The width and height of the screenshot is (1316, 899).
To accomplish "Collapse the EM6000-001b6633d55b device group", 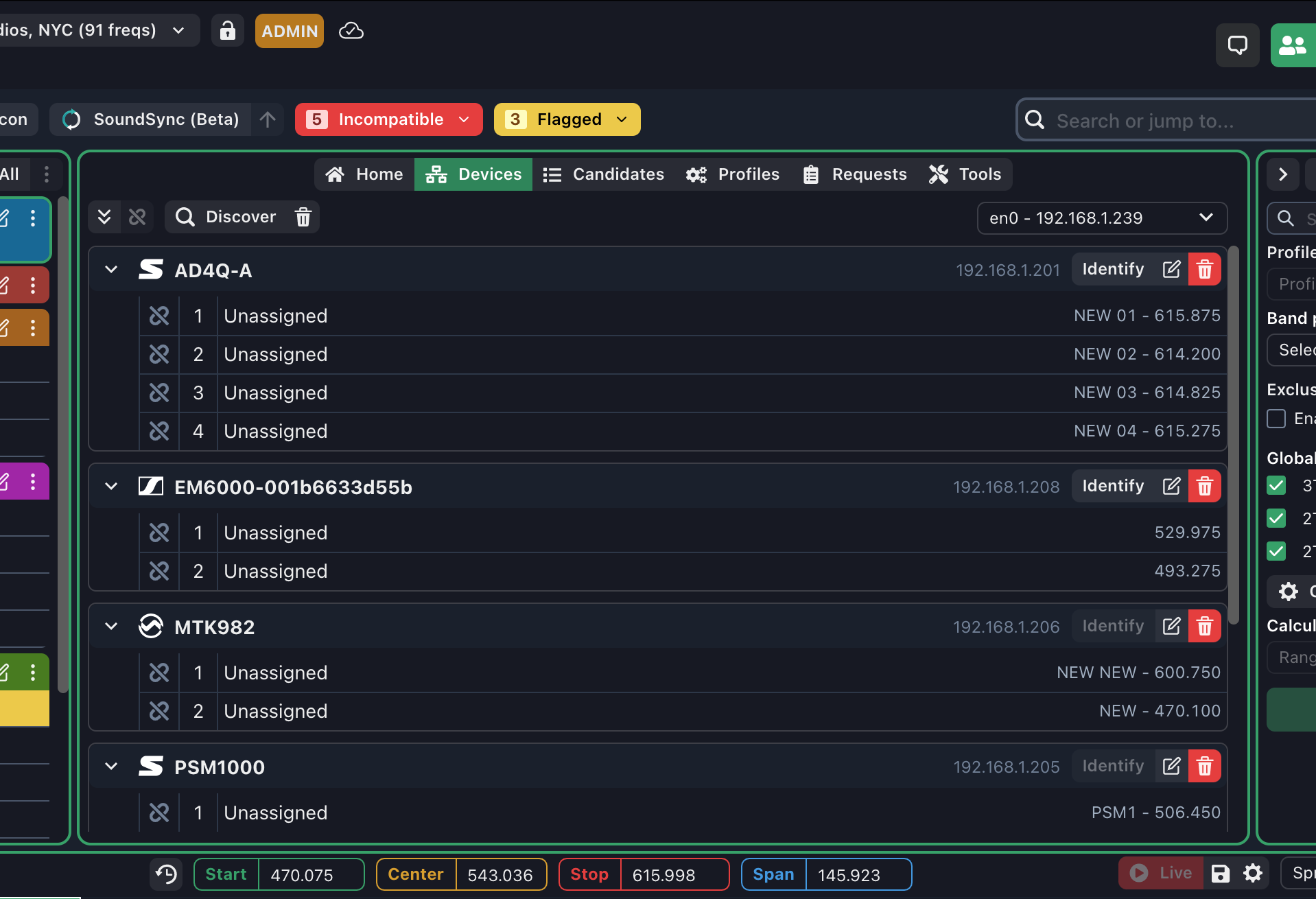I will coord(111,487).
